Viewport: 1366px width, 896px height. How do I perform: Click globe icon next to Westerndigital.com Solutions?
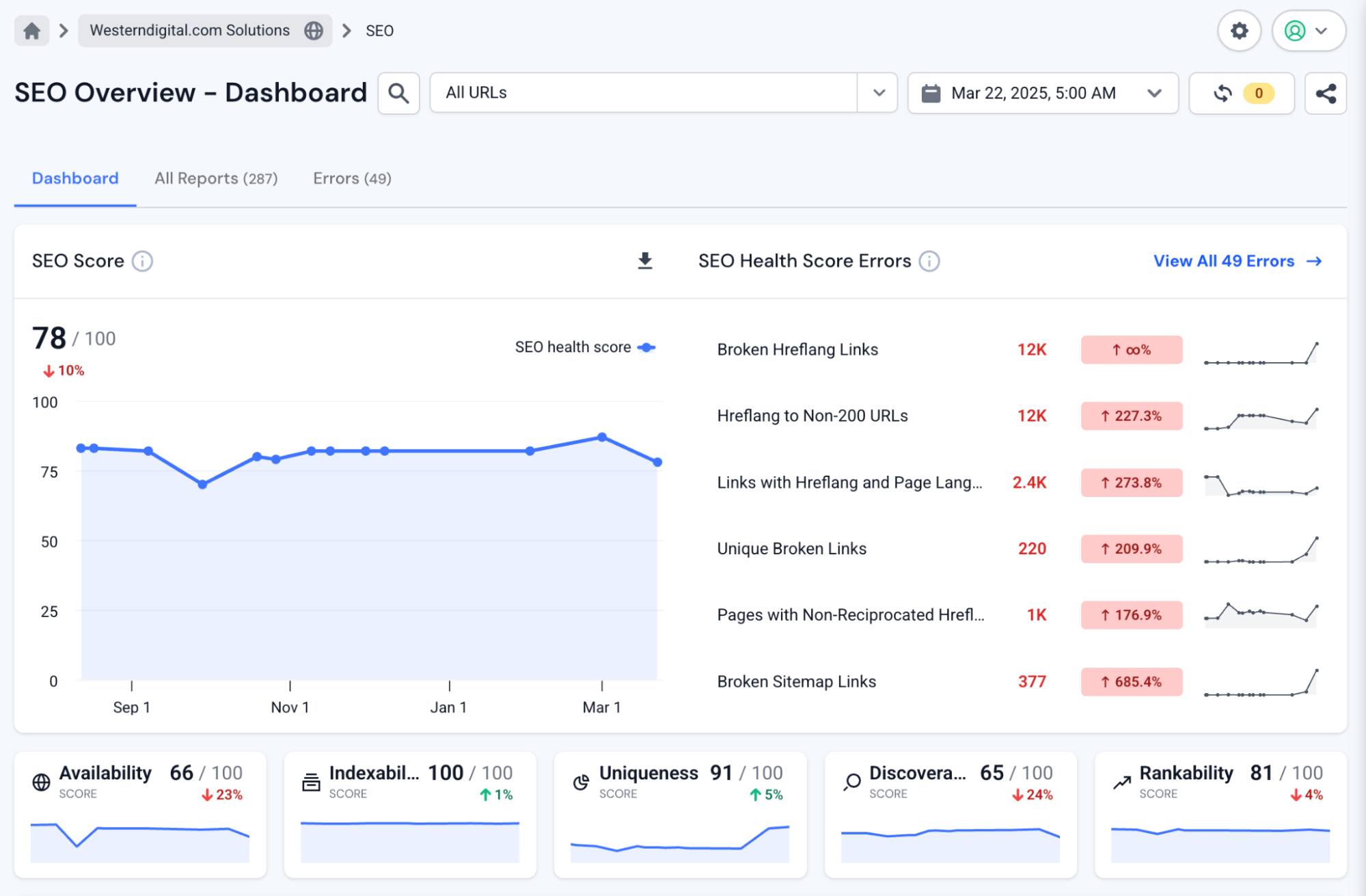[314, 31]
